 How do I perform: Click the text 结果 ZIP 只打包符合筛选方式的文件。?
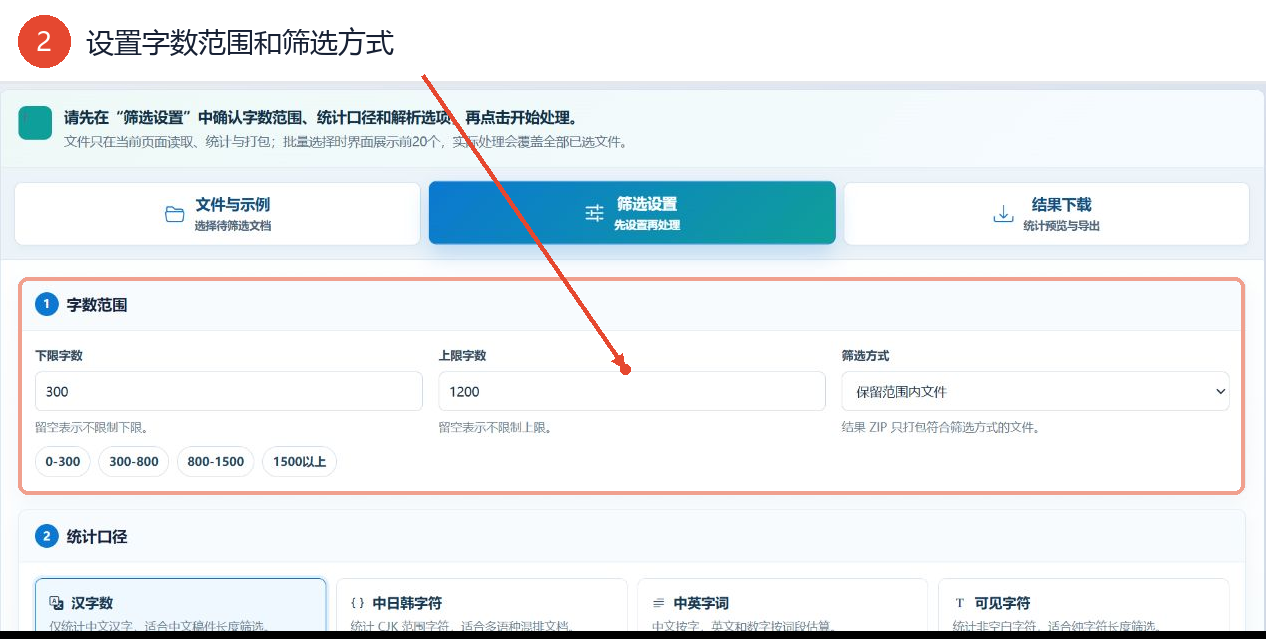pos(941,427)
